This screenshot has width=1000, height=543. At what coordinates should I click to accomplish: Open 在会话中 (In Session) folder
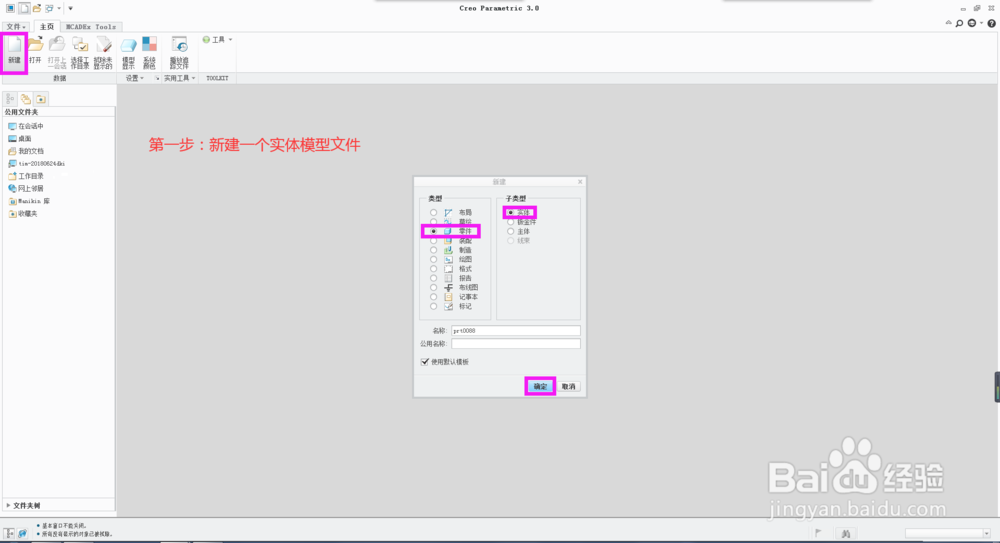point(26,126)
